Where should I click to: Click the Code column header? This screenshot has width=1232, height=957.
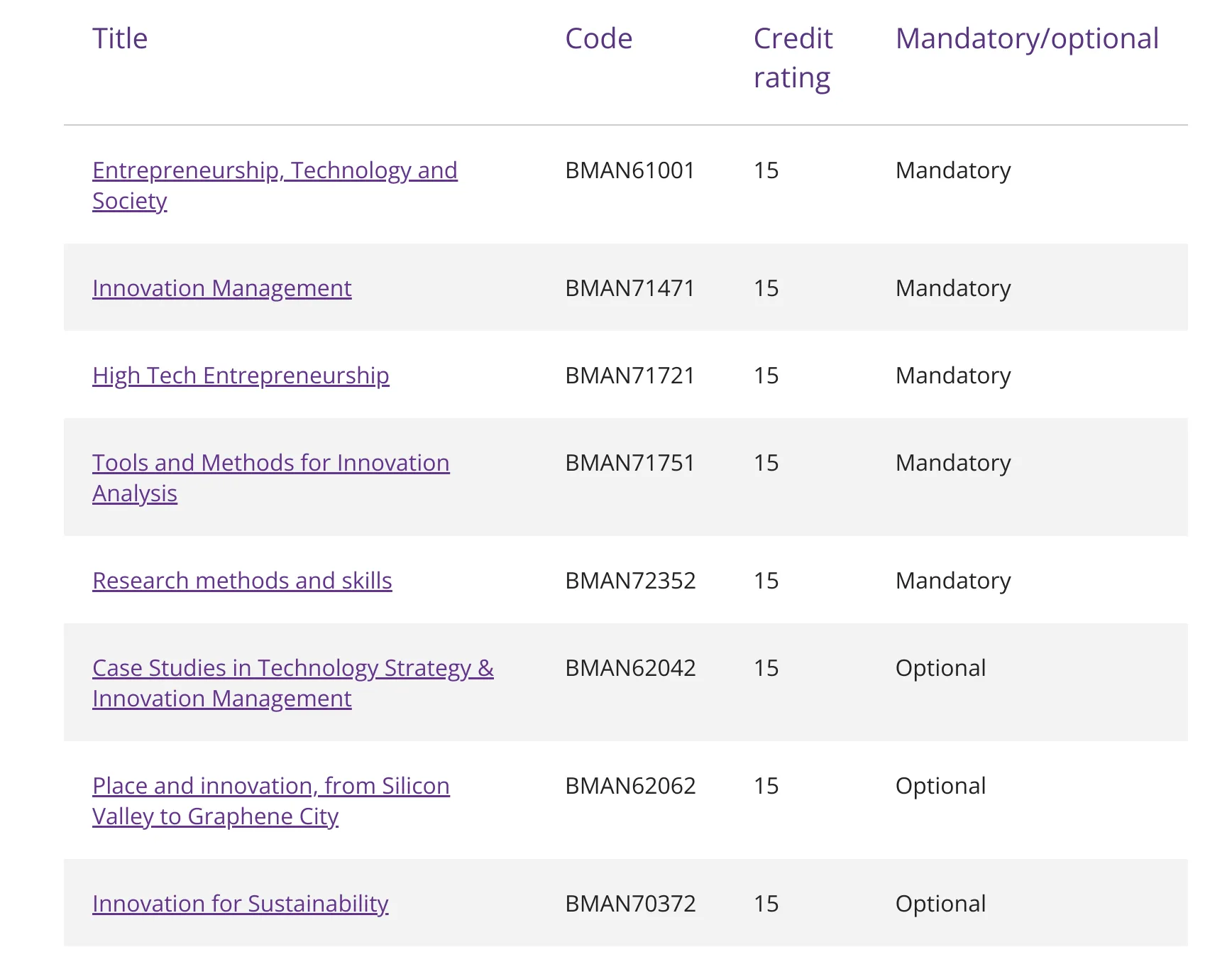[x=598, y=38]
